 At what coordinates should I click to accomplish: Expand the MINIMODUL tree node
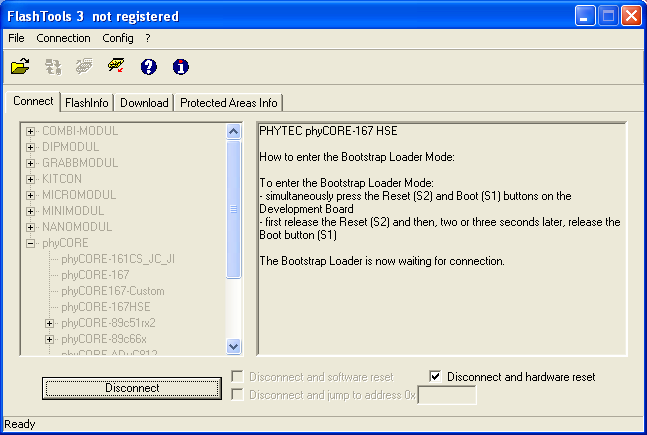[x=30, y=211]
